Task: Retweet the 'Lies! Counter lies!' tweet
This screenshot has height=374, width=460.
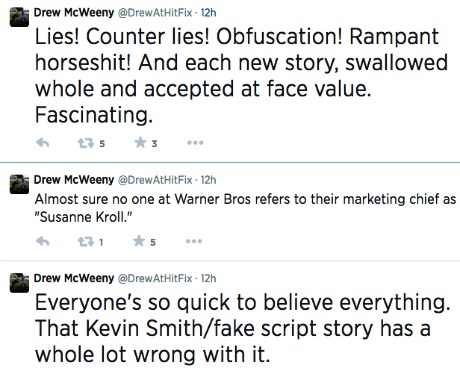Action: coord(86,143)
